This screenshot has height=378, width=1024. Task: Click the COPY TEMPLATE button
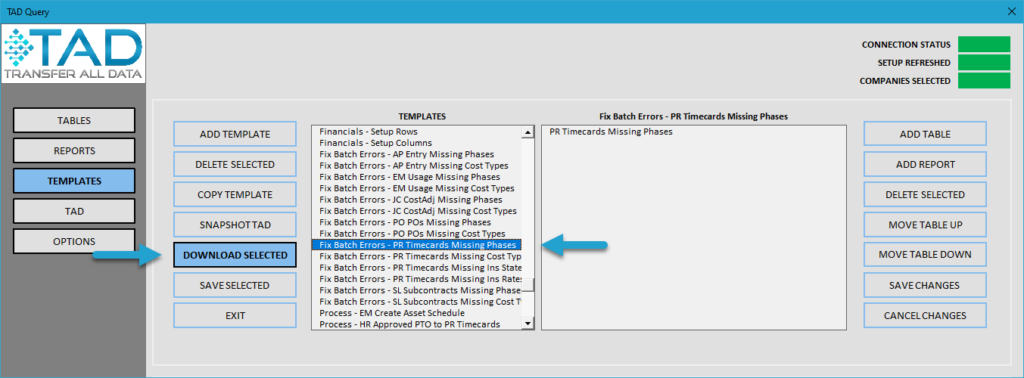pos(234,195)
